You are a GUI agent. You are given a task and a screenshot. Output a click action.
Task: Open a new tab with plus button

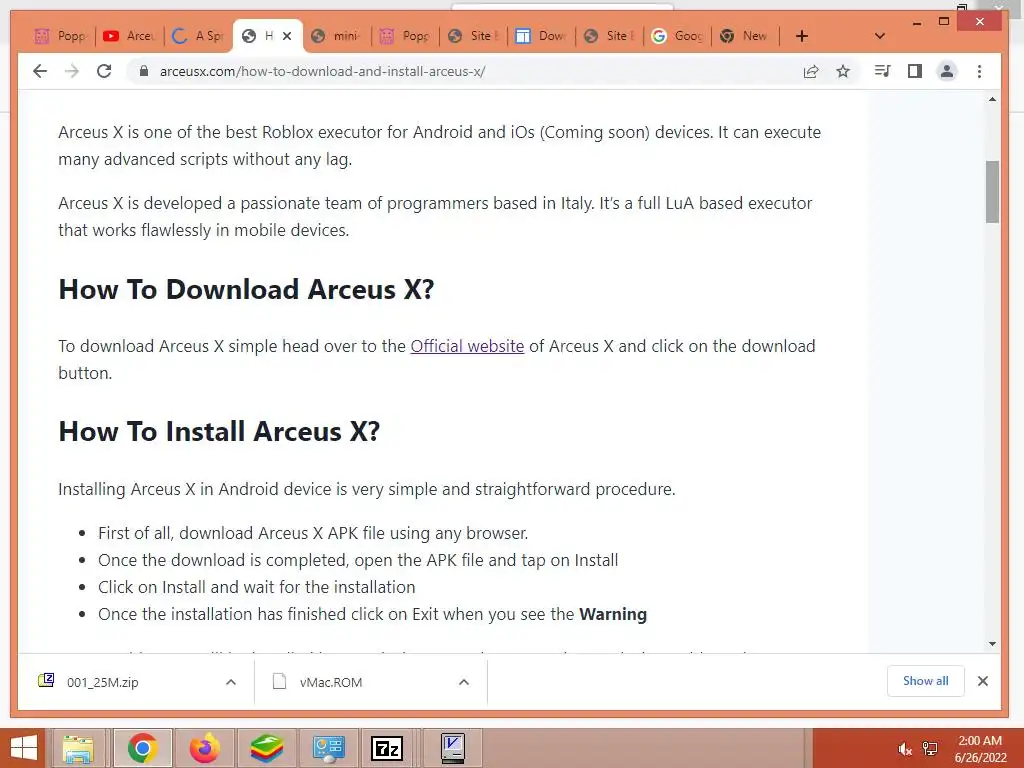tap(802, 36)
